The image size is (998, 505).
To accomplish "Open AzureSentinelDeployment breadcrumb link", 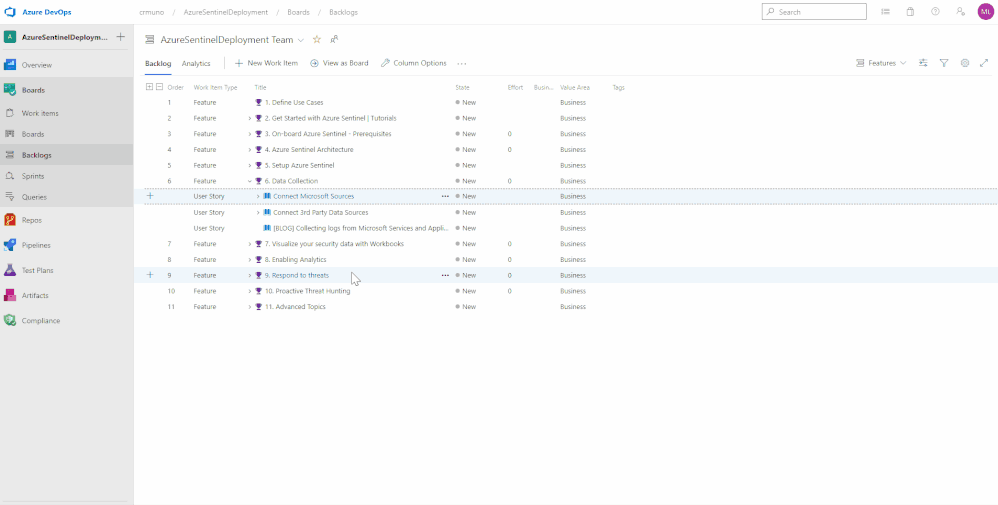I will [x=225, y=12].
